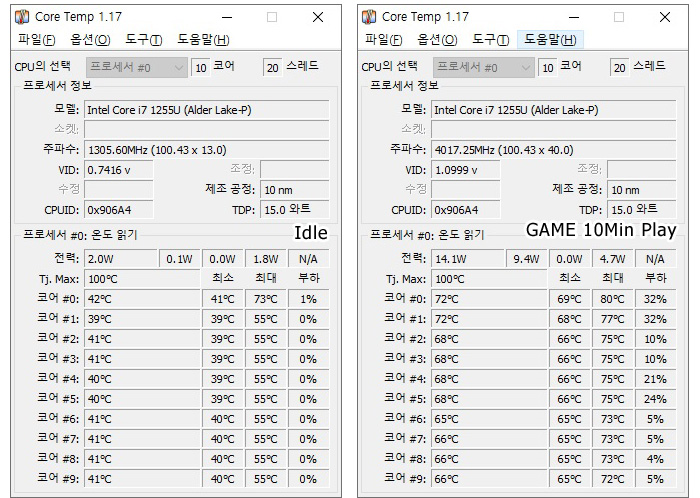Viewport: 700px width, 498px height.
Task: Expand 프로세서 #0 dropdown in right window
Action: click(x=483, y=68)
